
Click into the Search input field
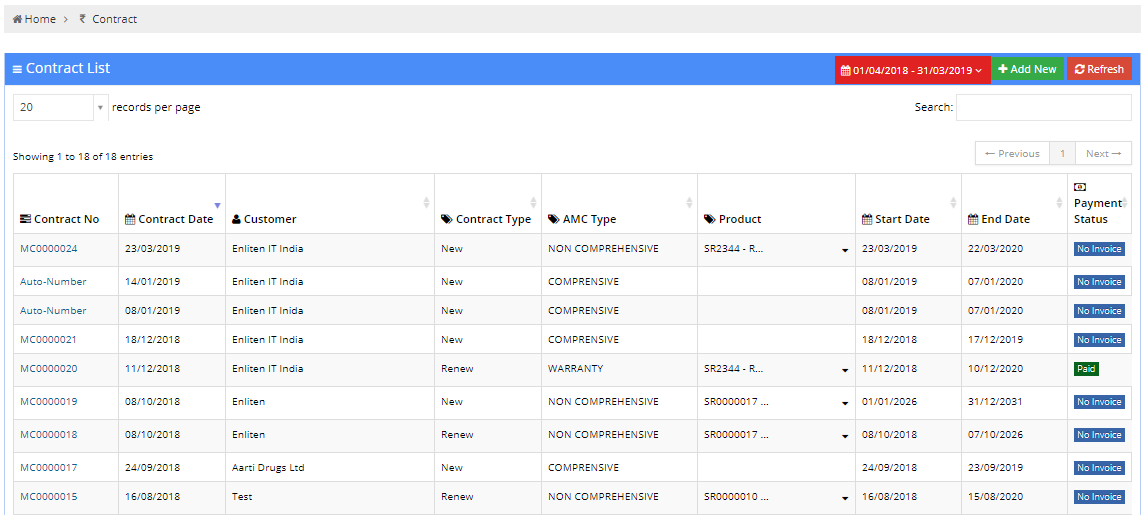(1043, 107)
